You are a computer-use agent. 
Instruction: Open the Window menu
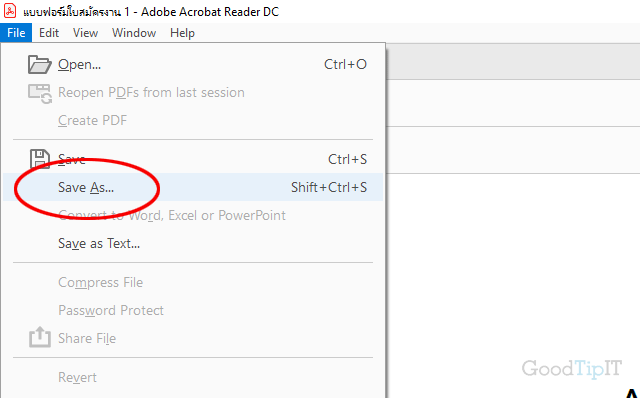134,33
